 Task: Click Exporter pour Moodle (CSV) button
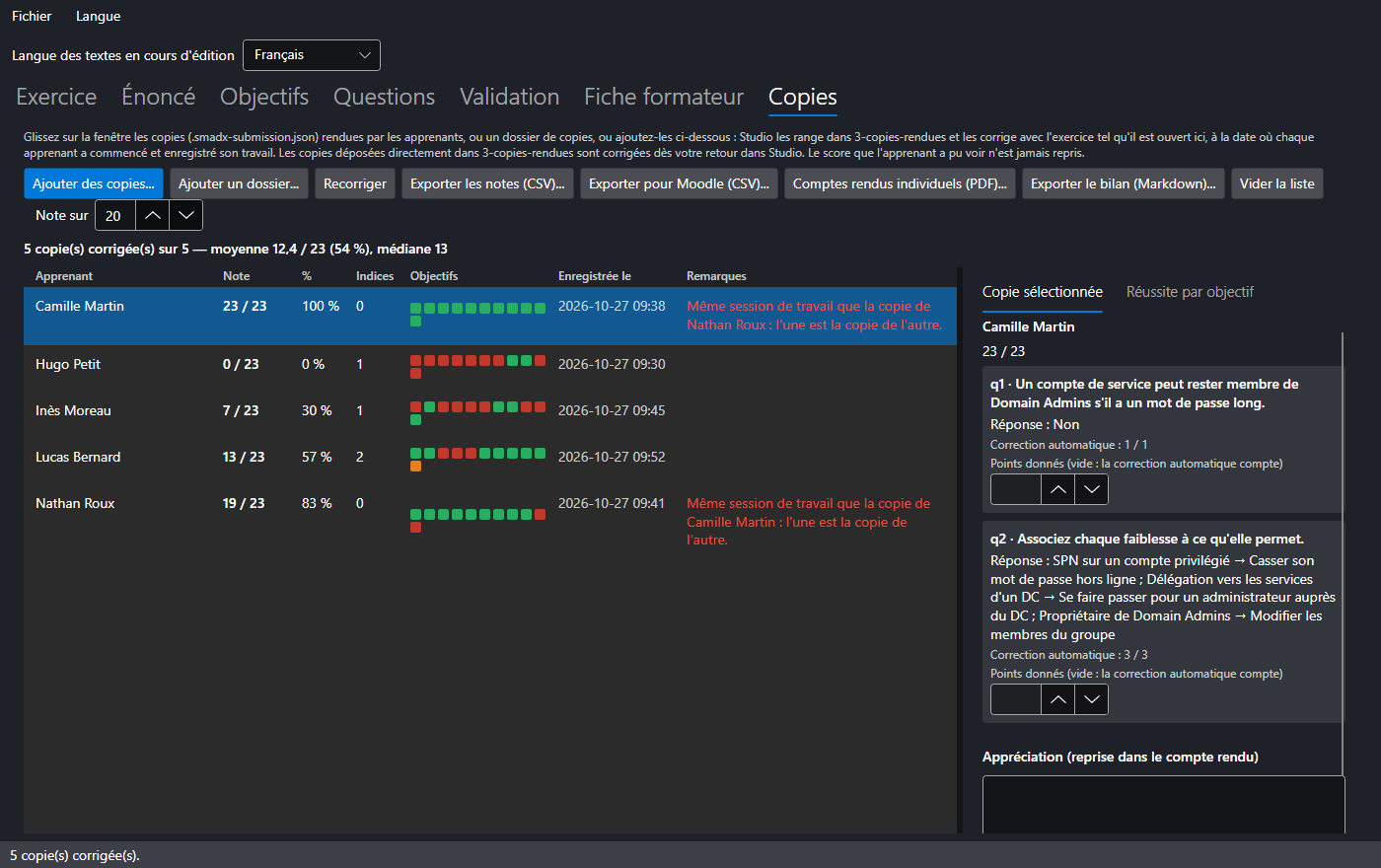click(679, 183)
